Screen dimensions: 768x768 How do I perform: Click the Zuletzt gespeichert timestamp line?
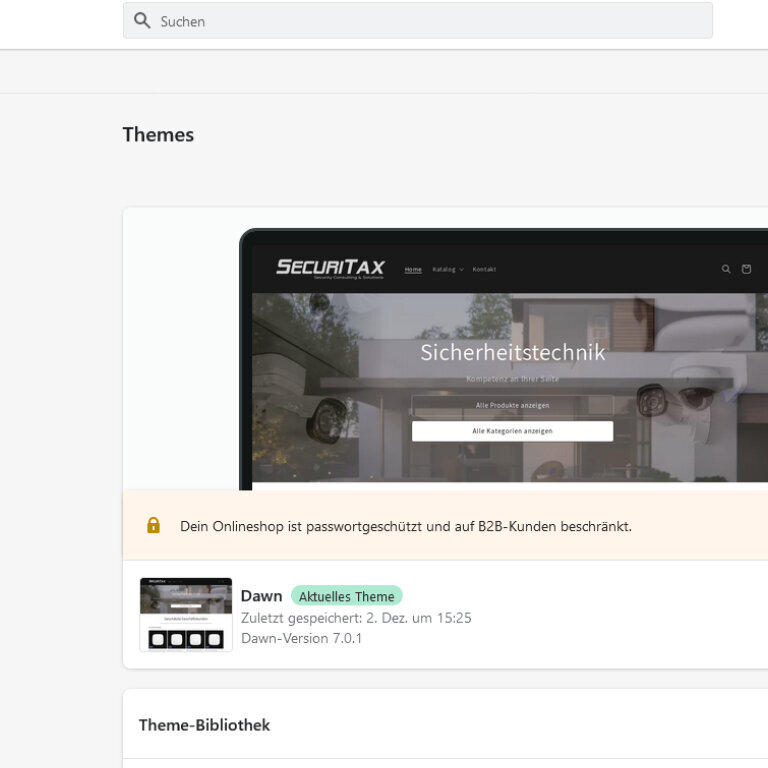point(355,618)
